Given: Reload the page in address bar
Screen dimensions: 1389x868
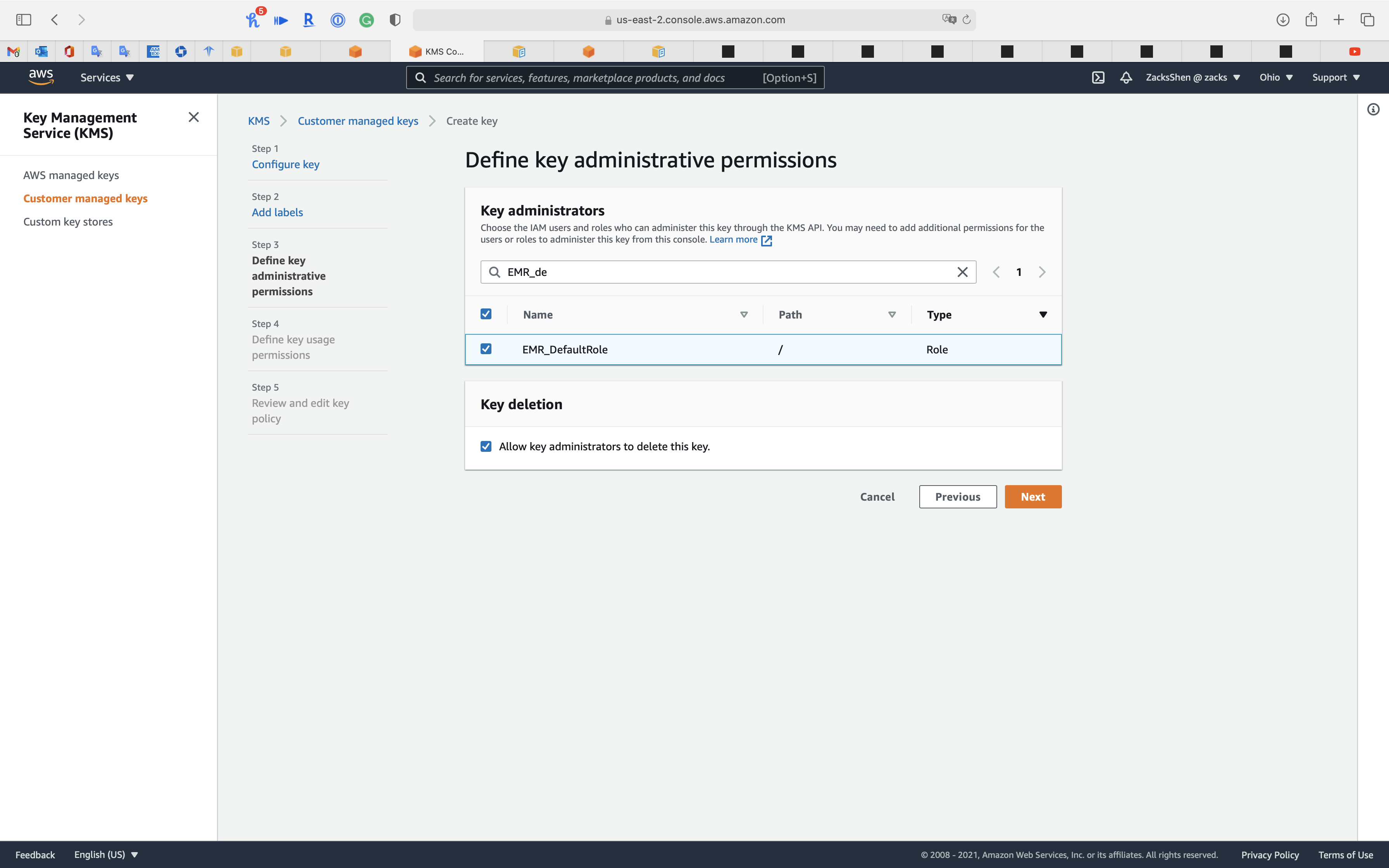Looking at the screenshot, I should [967, 19].
